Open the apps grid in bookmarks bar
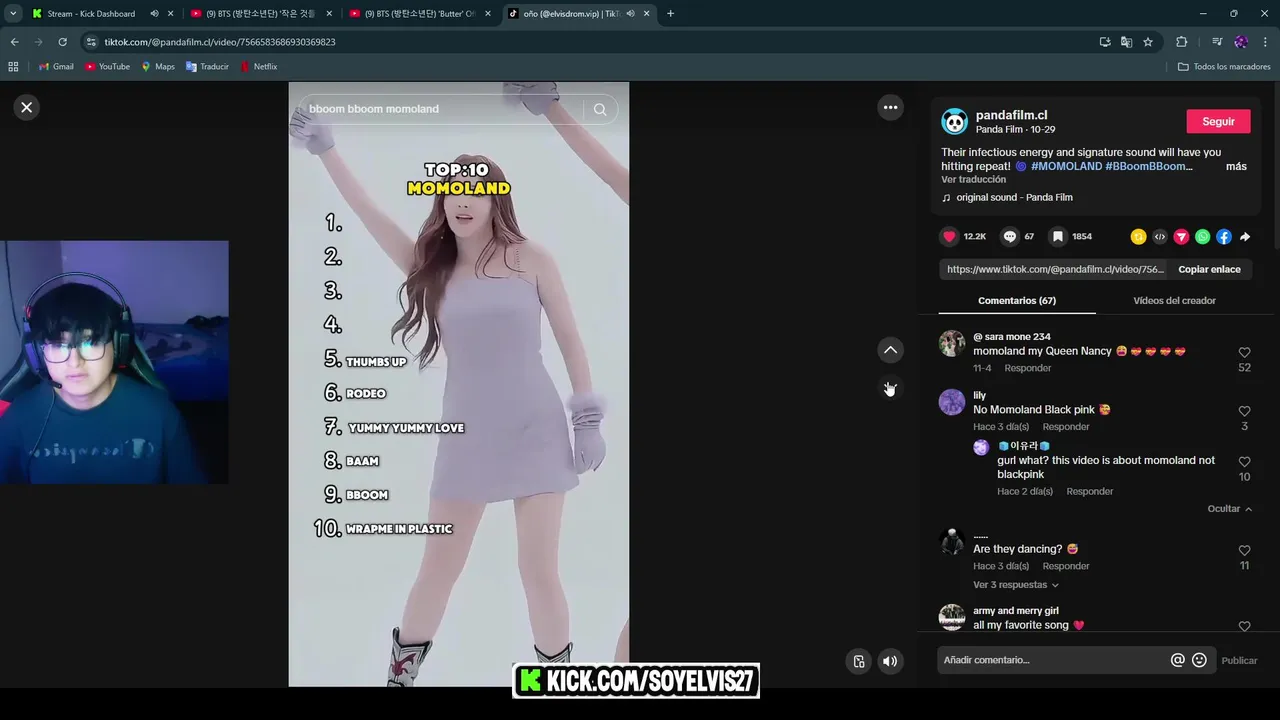 (13, 66)
